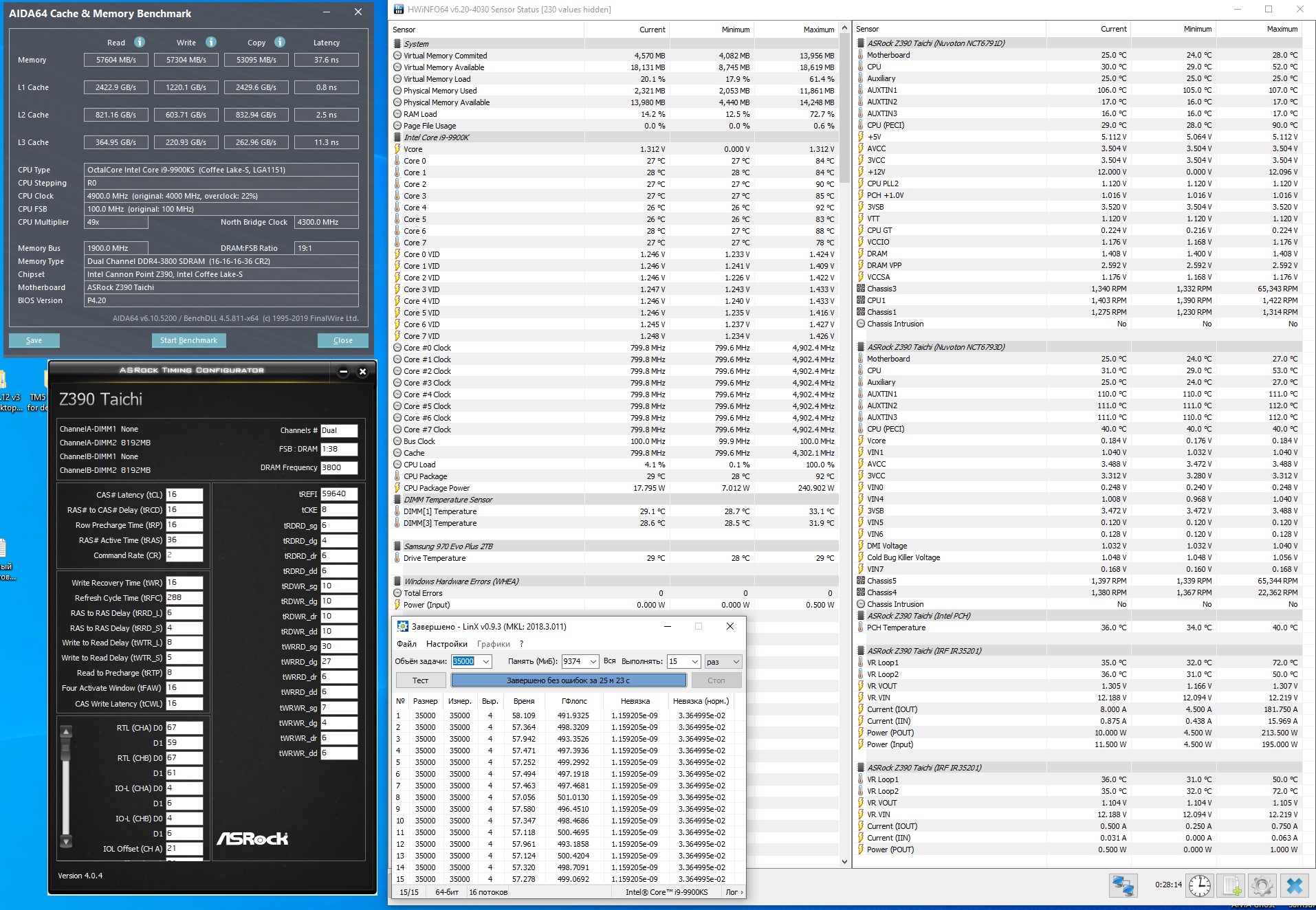Screen dimensions: 1316x910
Task: Click the tREFI value field in Timing Configurator
Action: click(339, 494)
